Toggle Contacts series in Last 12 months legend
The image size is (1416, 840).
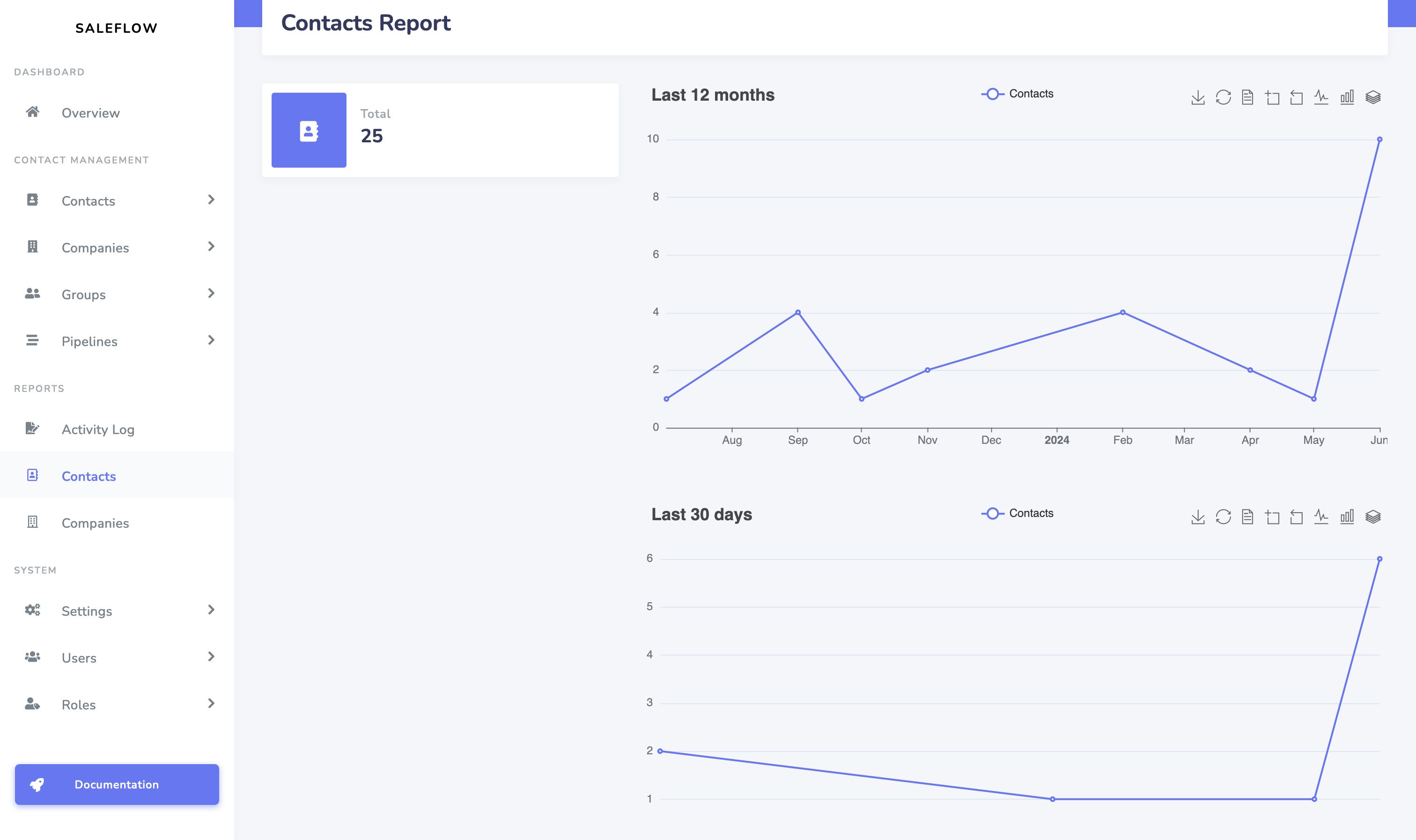pos(1018,94)
